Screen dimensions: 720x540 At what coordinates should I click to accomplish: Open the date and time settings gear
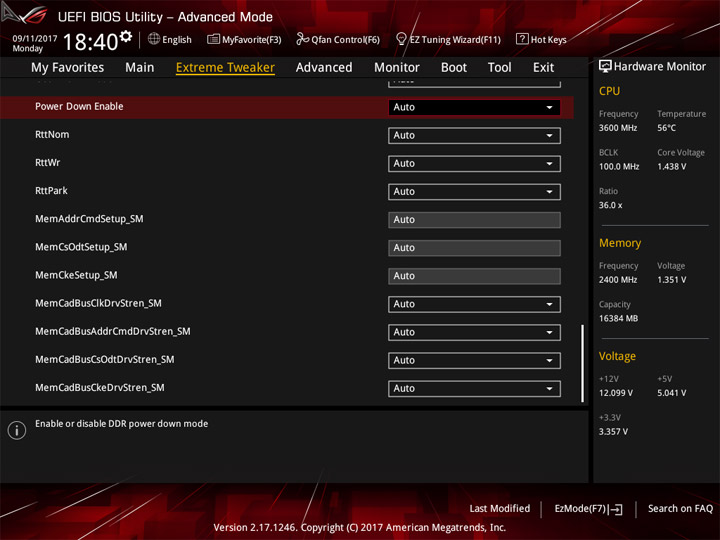click(126, 35)
